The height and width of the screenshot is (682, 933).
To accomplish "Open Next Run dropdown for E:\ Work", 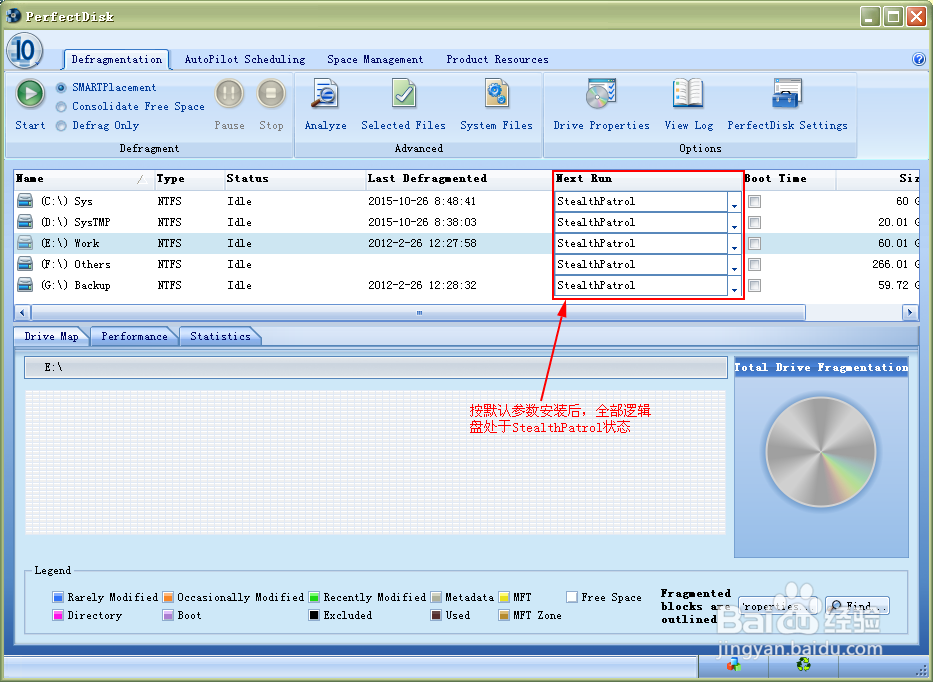I will point(734,244).
